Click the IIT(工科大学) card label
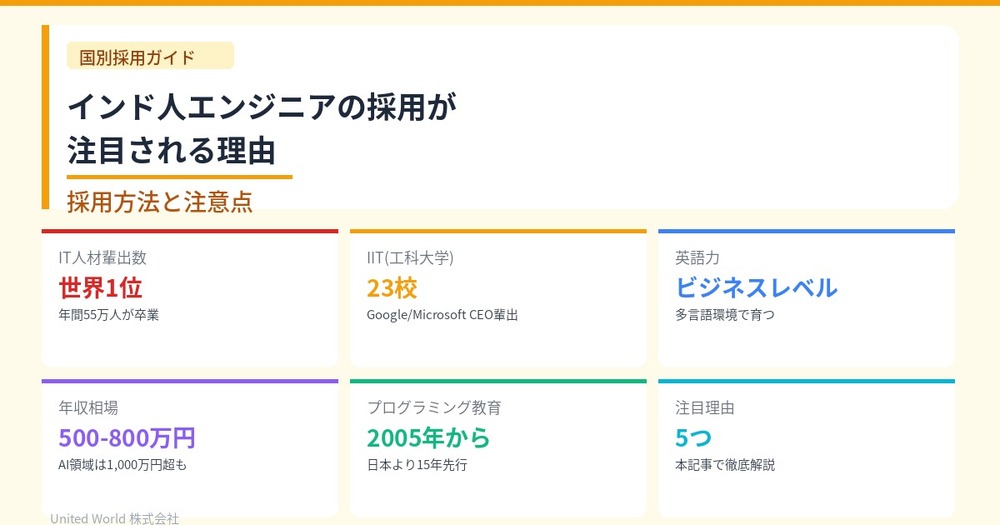The width and height of the screenshot is (1000, 525). pos(410,258)
